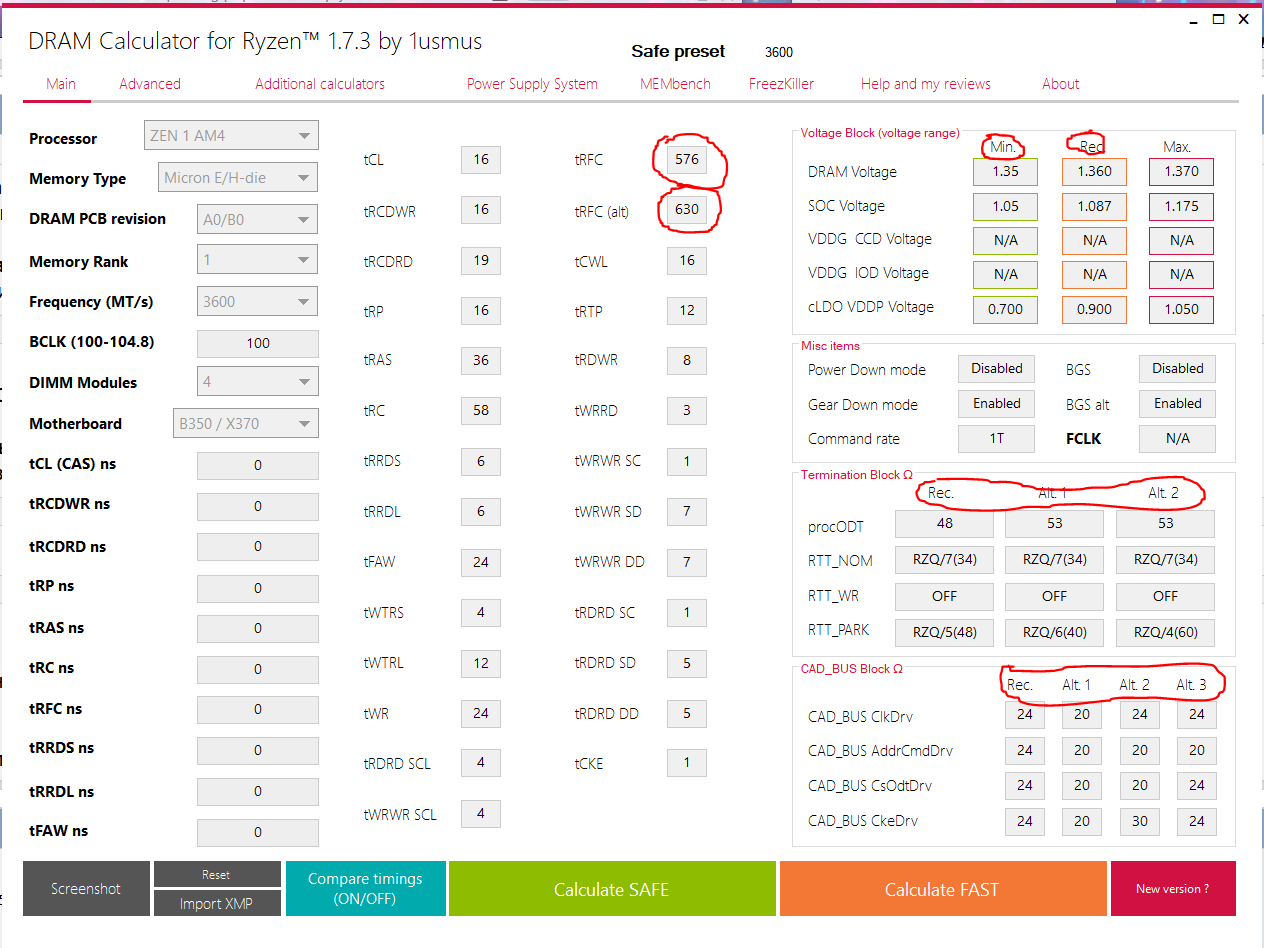The width and height of the screenshot is (1264, 948).
Task: Expand the Memory Type dropdown
Action: pos(238,178)
